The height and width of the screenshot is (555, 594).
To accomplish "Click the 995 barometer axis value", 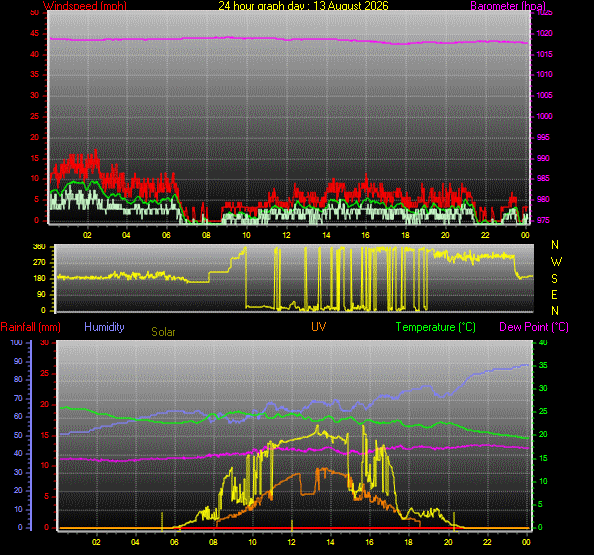I will [x=543, y=137].
